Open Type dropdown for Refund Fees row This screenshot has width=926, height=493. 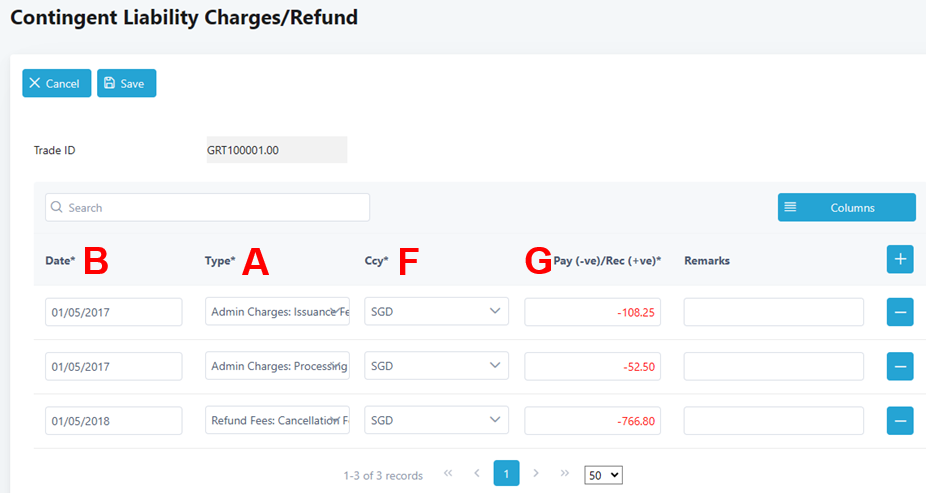pyautogui.click(x=277, y=421)
